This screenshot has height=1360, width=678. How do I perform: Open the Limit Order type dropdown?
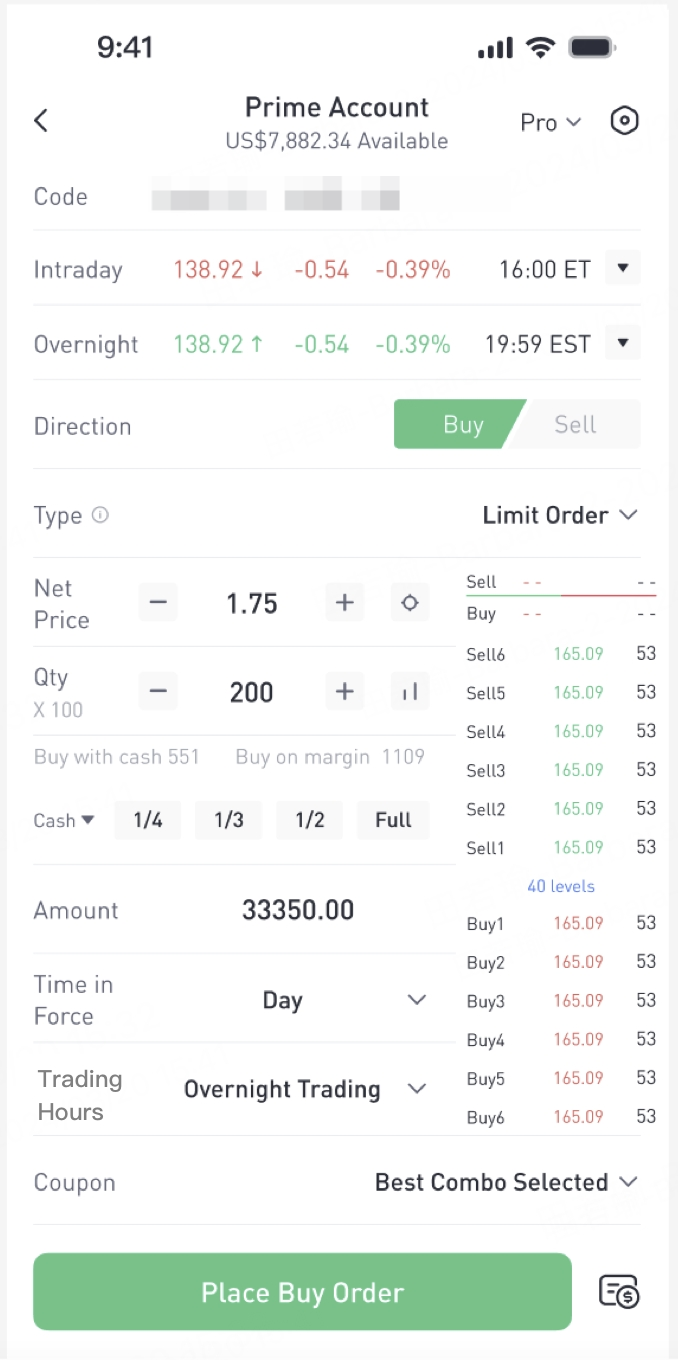click(560, 515)
